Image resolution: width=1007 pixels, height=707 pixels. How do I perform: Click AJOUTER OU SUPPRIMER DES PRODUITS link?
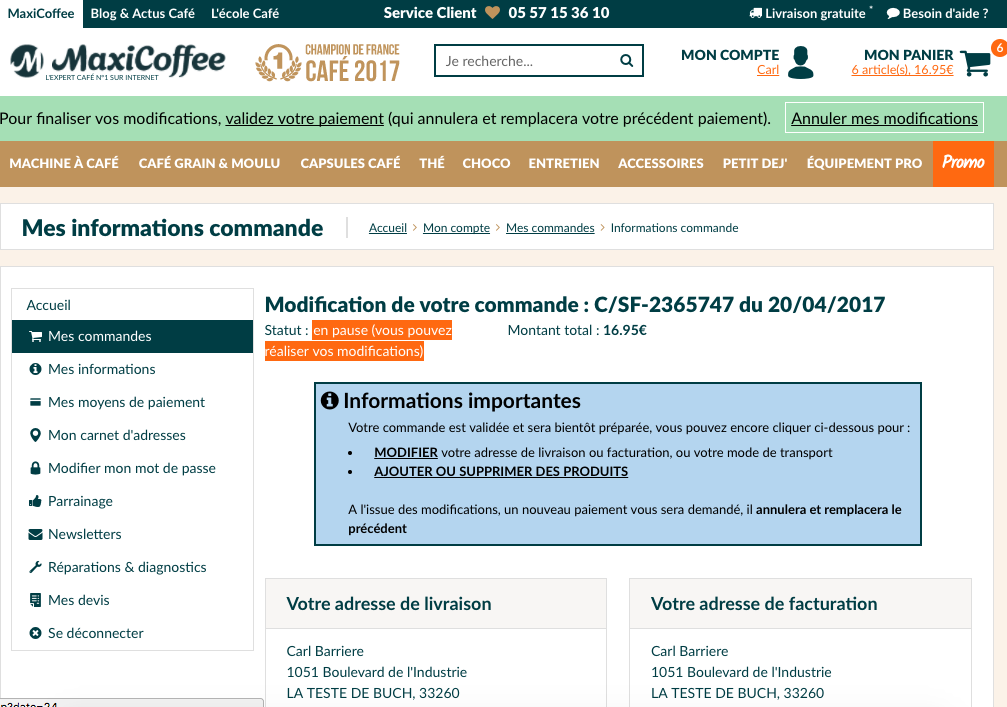pyautogui.click(x=501, y=471)
